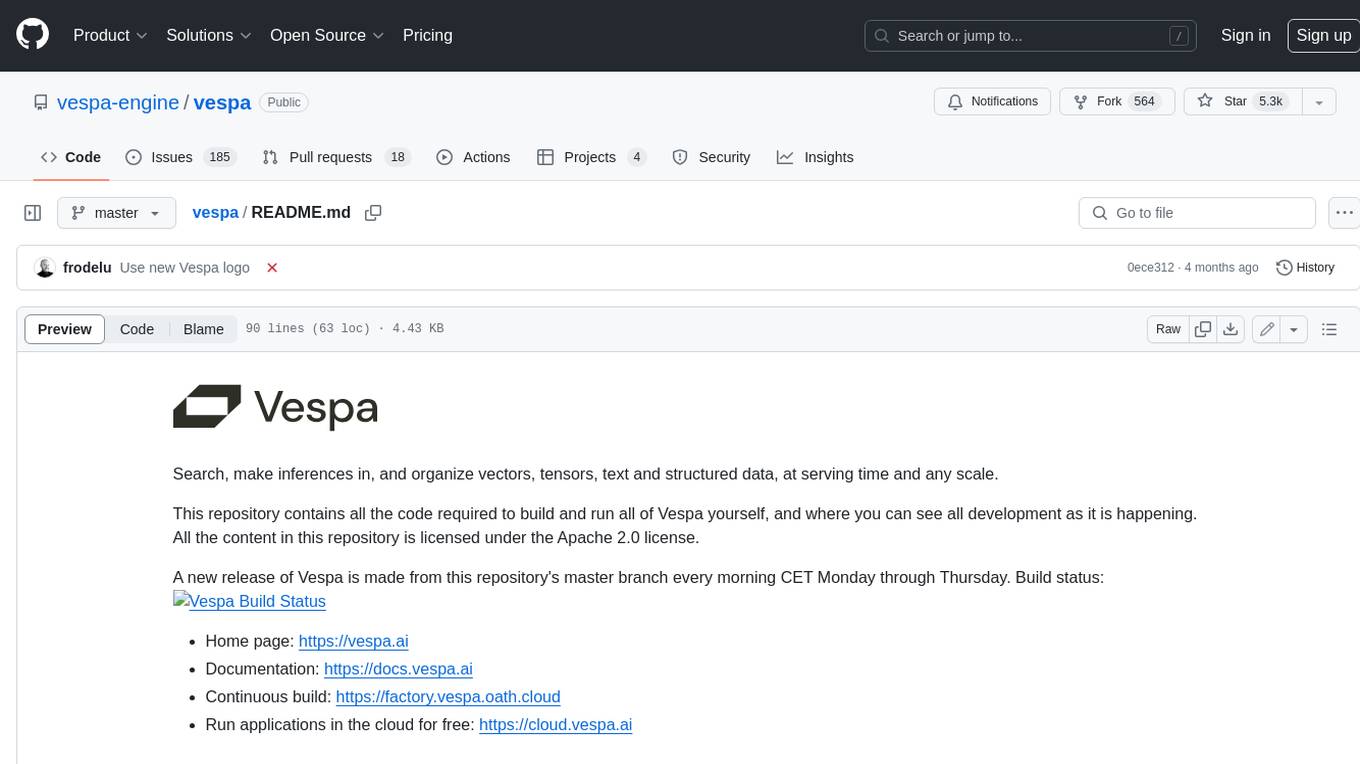The width and height of the screenshot is (1360, 764).
Task: View the file History
Action: (1305, 268)
